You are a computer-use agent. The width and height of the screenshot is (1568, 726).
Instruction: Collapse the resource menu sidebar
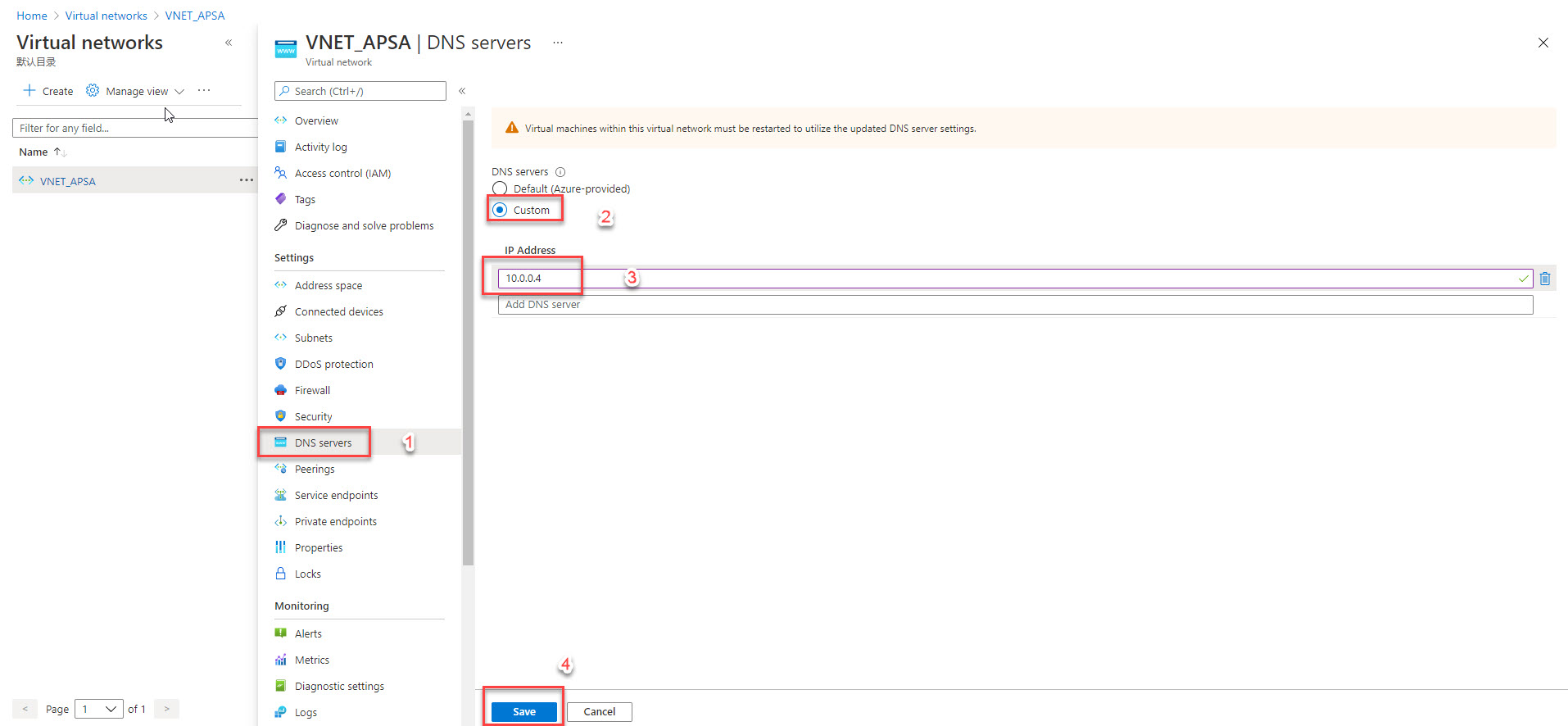point(462,91)
